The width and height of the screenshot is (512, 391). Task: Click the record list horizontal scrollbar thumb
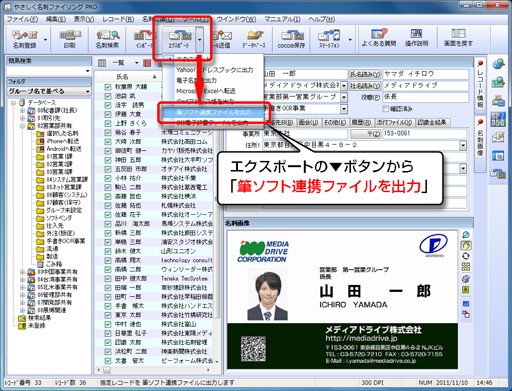107,370
